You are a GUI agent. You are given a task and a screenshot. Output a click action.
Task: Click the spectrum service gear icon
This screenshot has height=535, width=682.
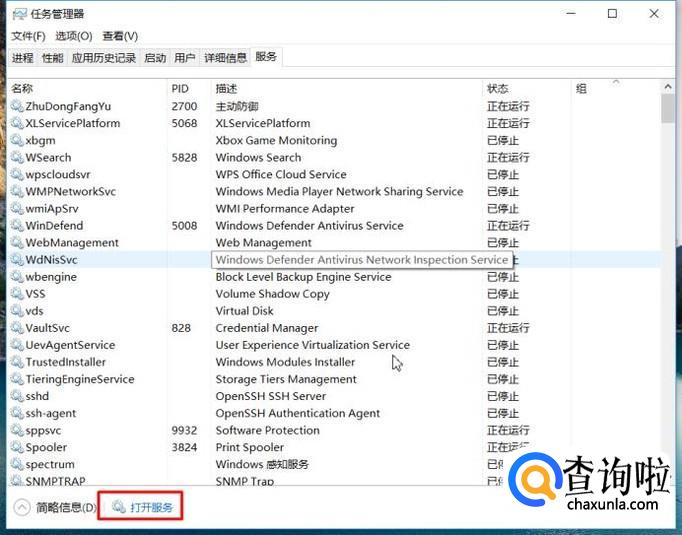pyautogui.click(x=17, y=464)
